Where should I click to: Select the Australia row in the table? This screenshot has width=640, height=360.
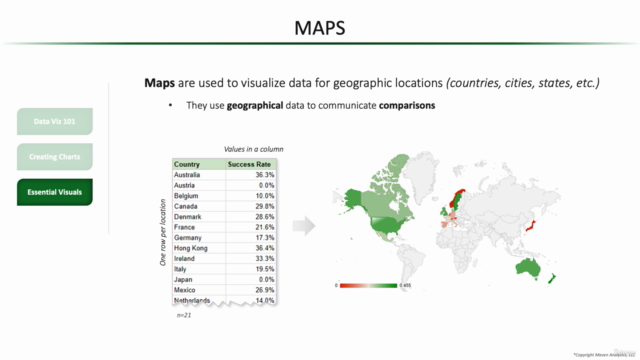tap(224, 175)
